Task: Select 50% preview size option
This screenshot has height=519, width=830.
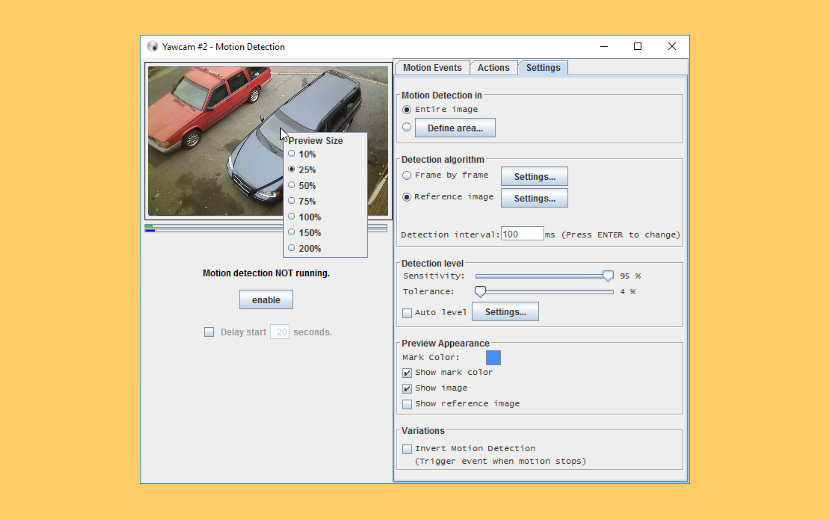Action: pyautogui.click(x=307, y=186)
